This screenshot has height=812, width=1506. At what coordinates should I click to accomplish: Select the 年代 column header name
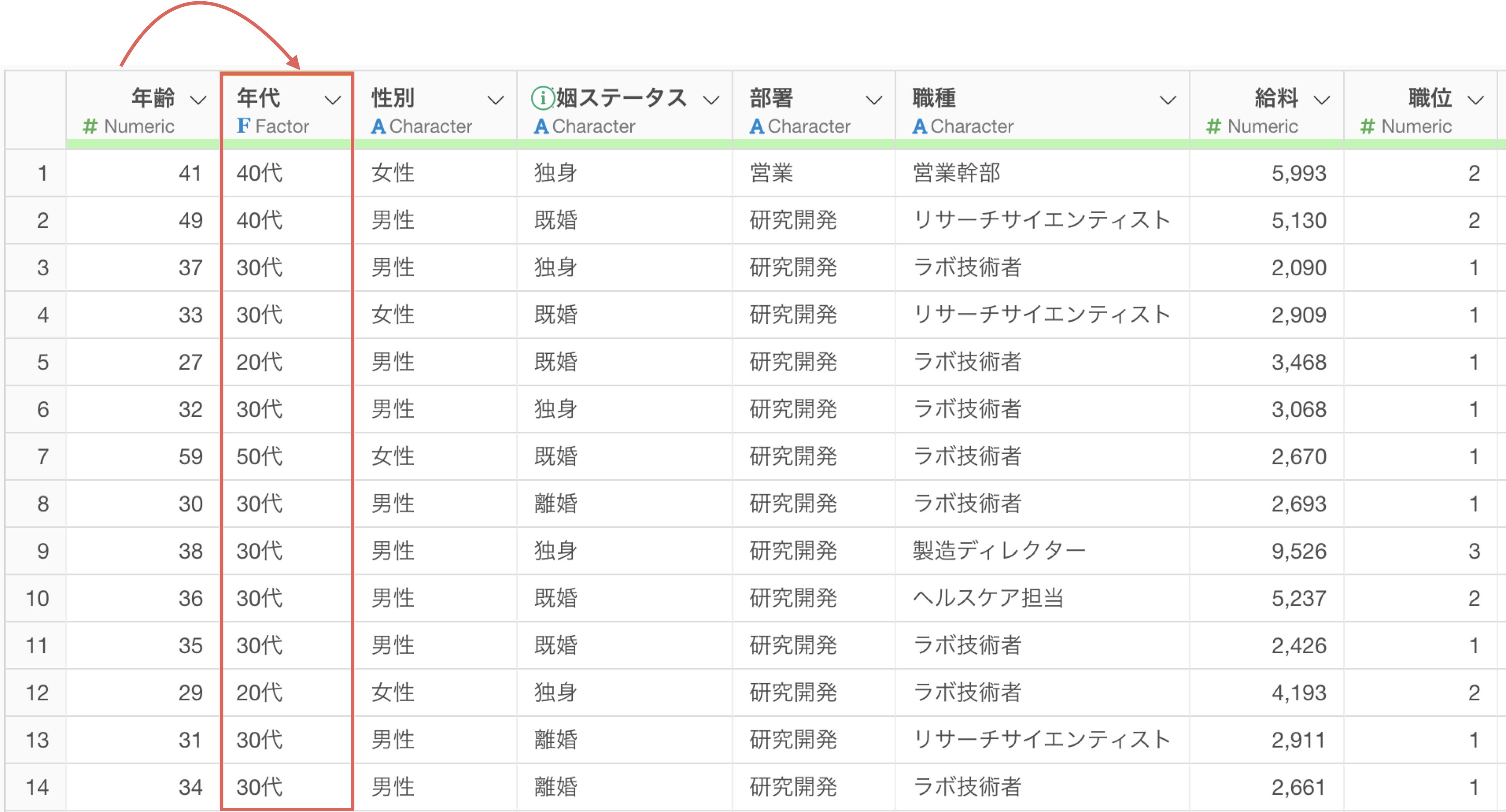click(x=258, y=98)
